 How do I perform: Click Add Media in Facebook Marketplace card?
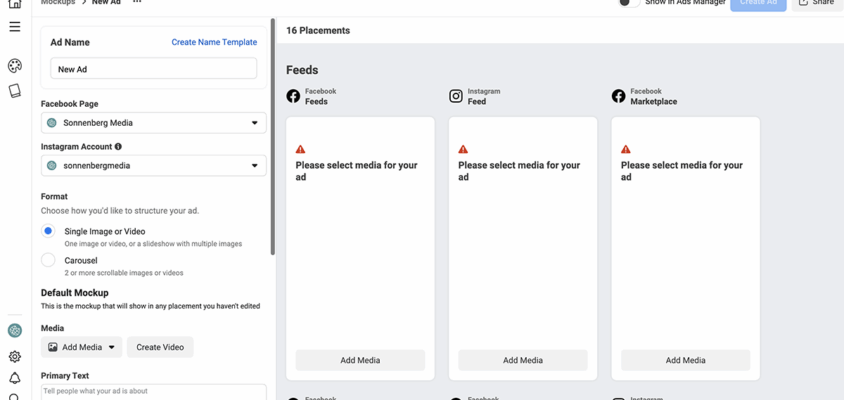pos(685,360)
